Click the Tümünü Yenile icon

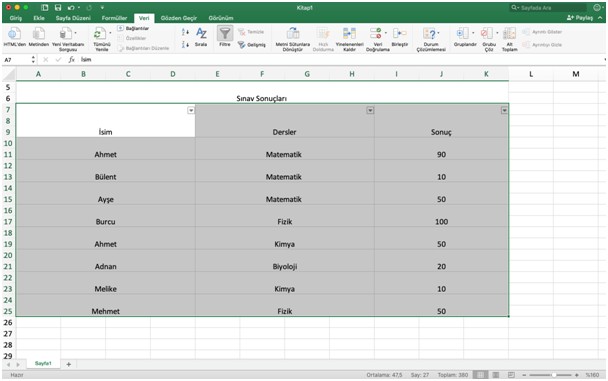click(x=100, y=34)
